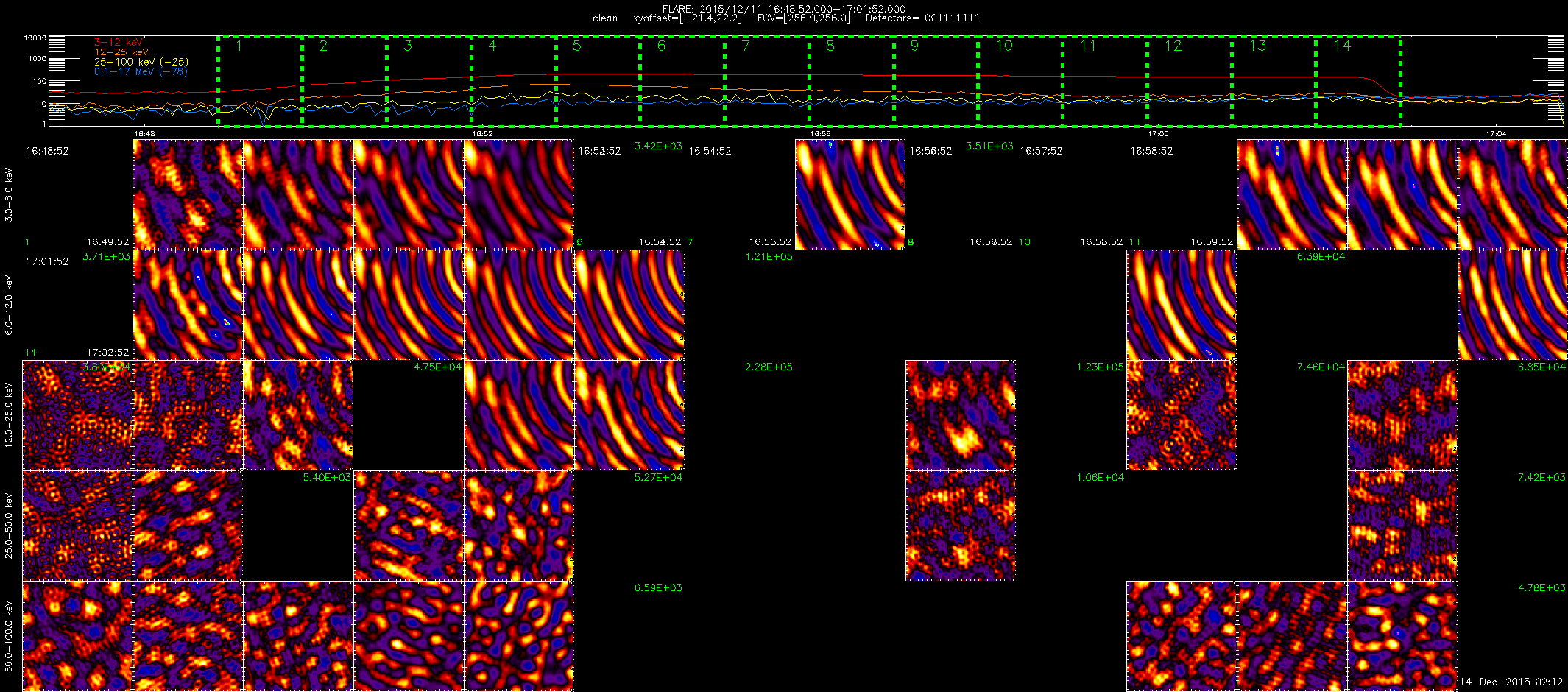Select interval 4 label in the light curve

[x=492, y=46]
